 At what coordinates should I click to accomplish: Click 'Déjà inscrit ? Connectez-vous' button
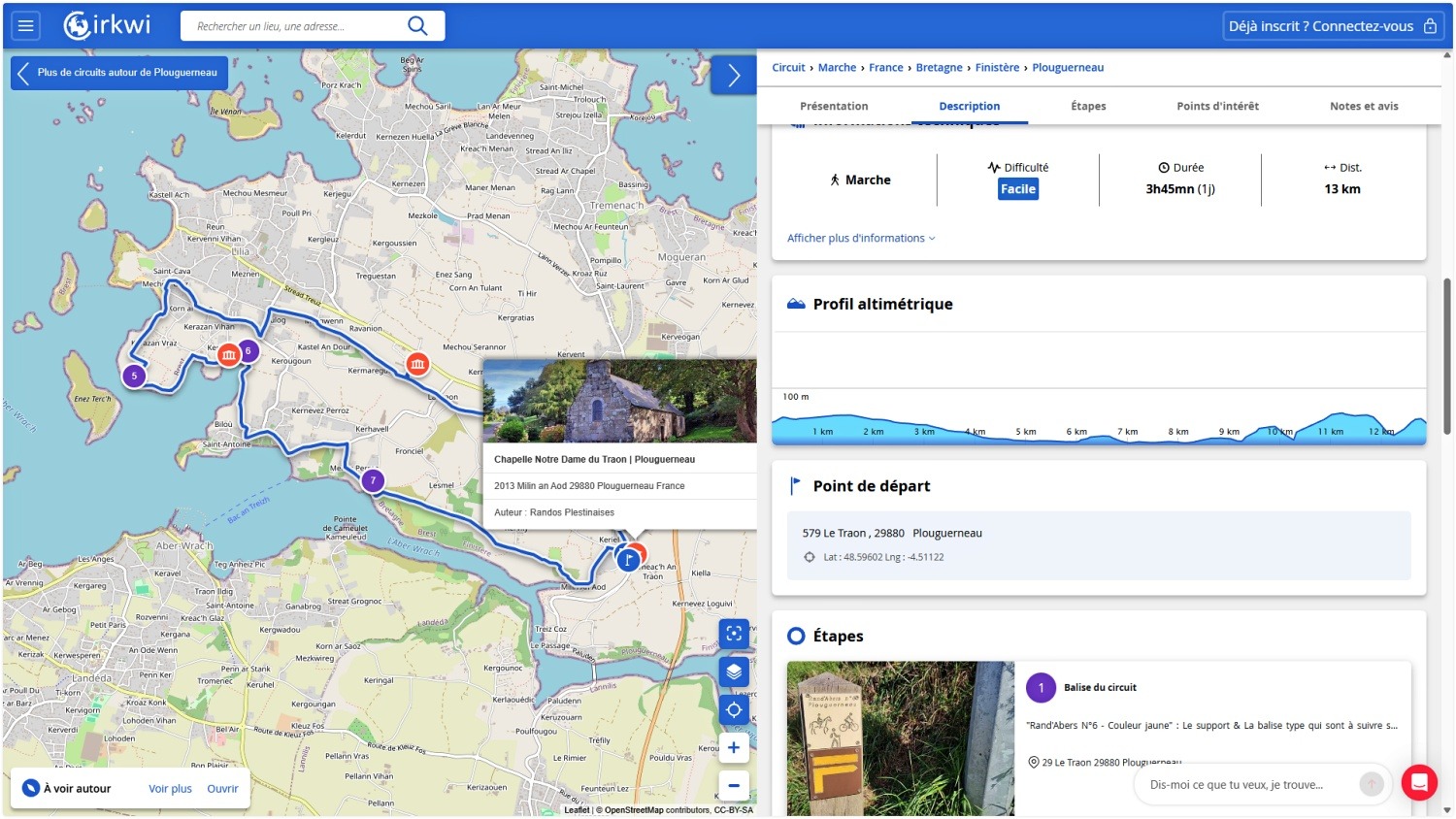point(1332,26)
